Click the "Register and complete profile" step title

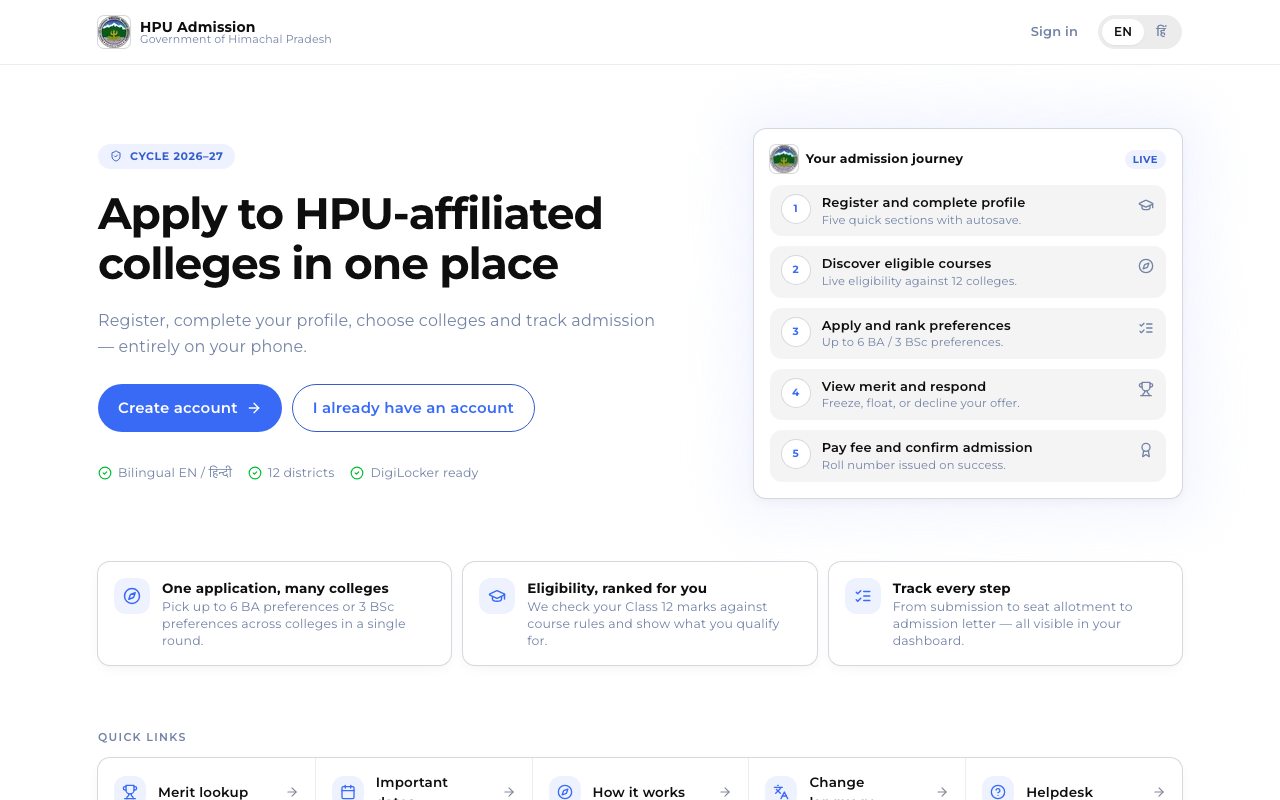(x=923, y=202)
